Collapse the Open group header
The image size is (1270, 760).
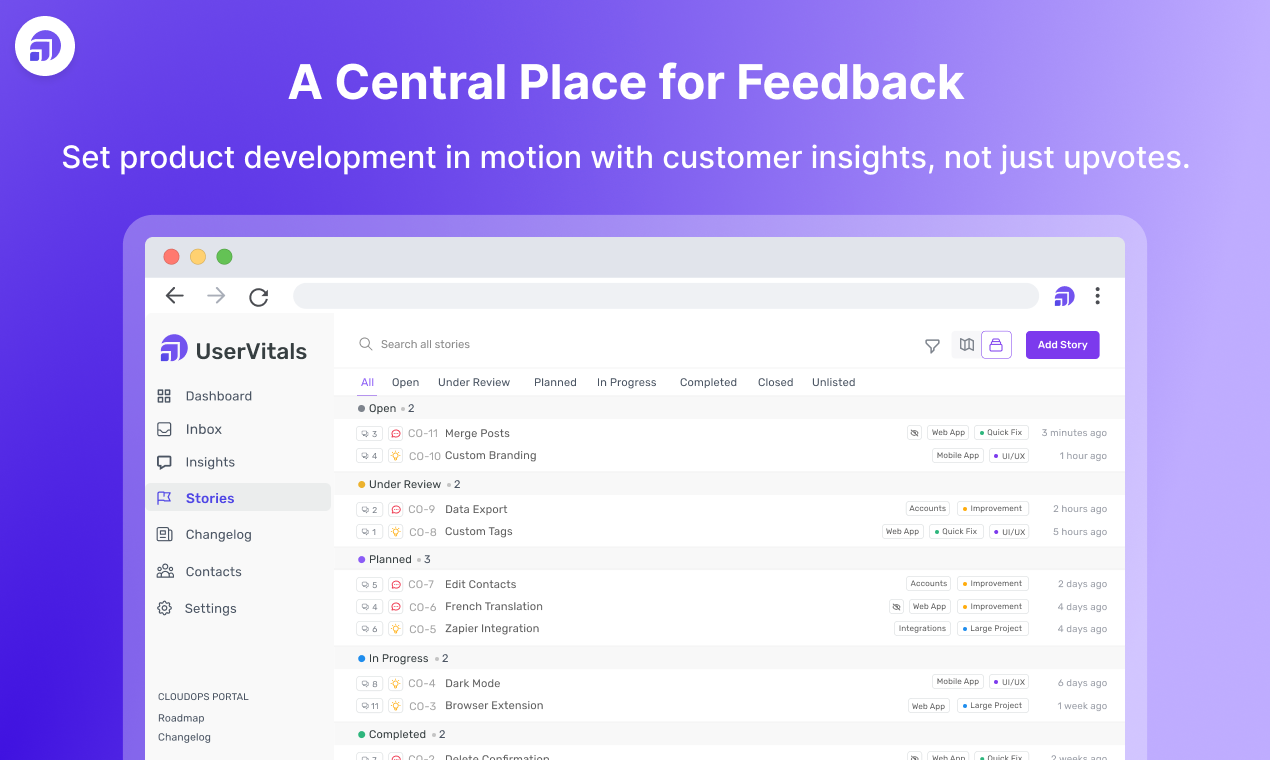tap(729, 408)
